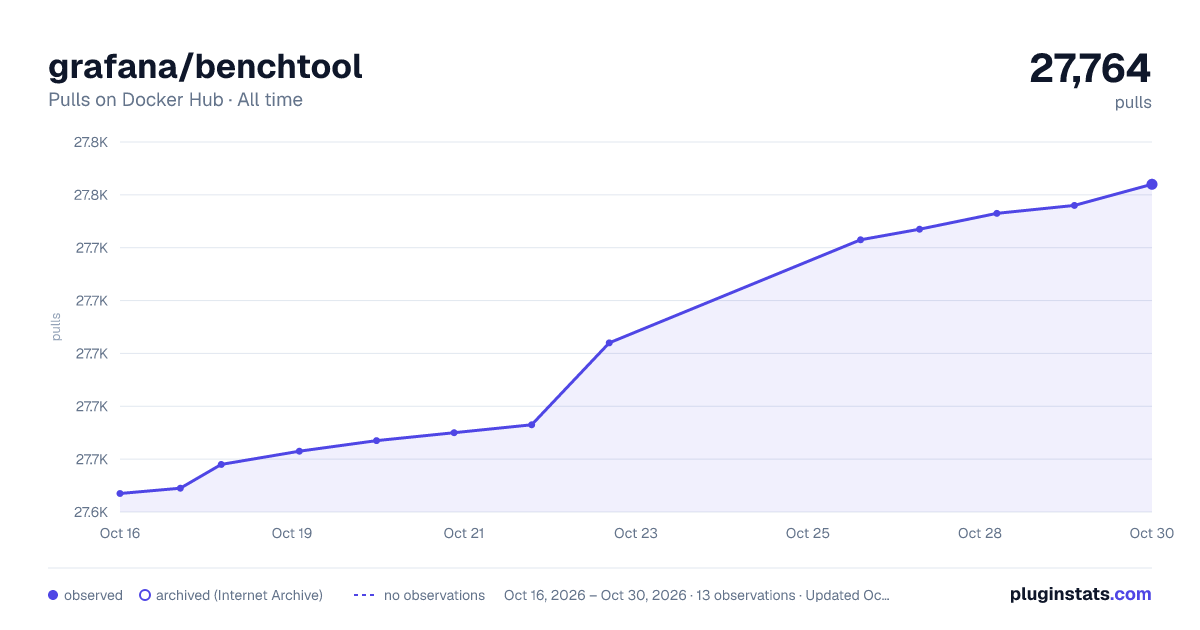This screenshot has height=630, width=1200.
Task: Click the "Oct 16, 2026 – Oct 30, 2026" footer text
Action: pos(595,595)
